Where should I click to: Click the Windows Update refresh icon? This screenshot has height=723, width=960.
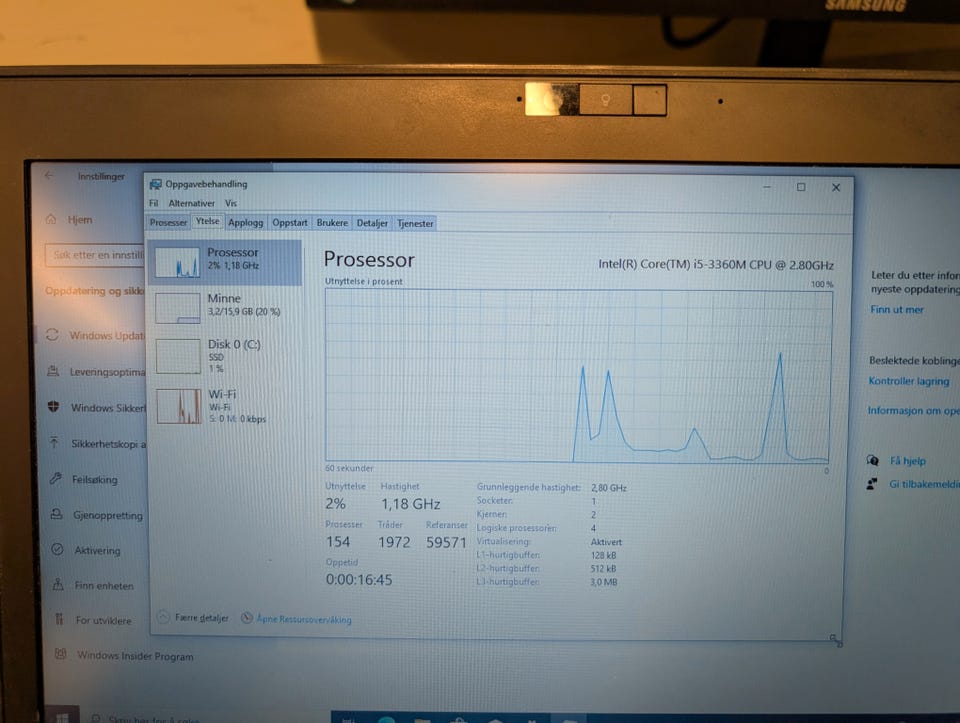tap(53, 334)
